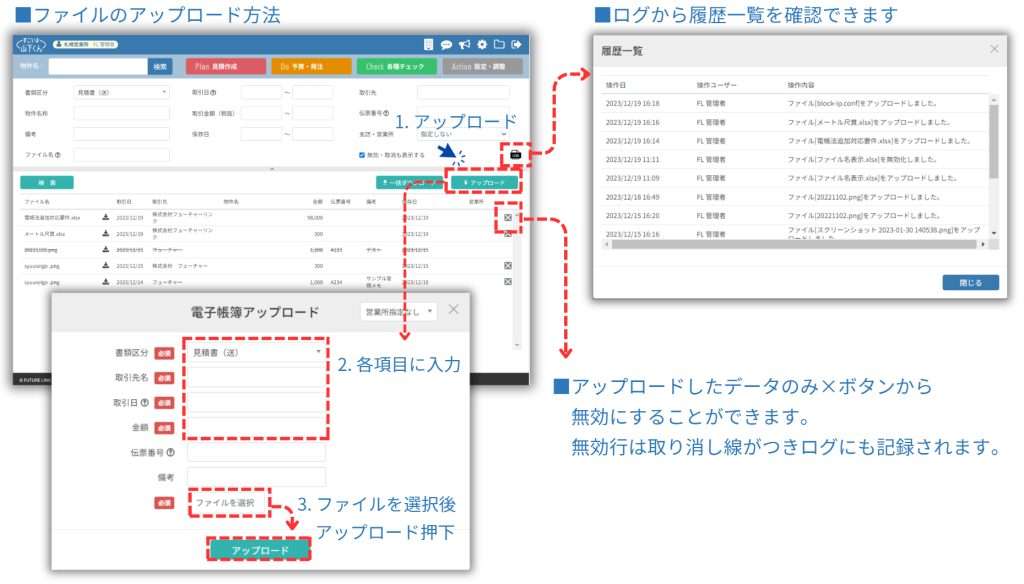The height and width of the screenshot is (584, 1024).
Task: Click the 取引先名 field in upload dialog
Action: click(256, 378)
